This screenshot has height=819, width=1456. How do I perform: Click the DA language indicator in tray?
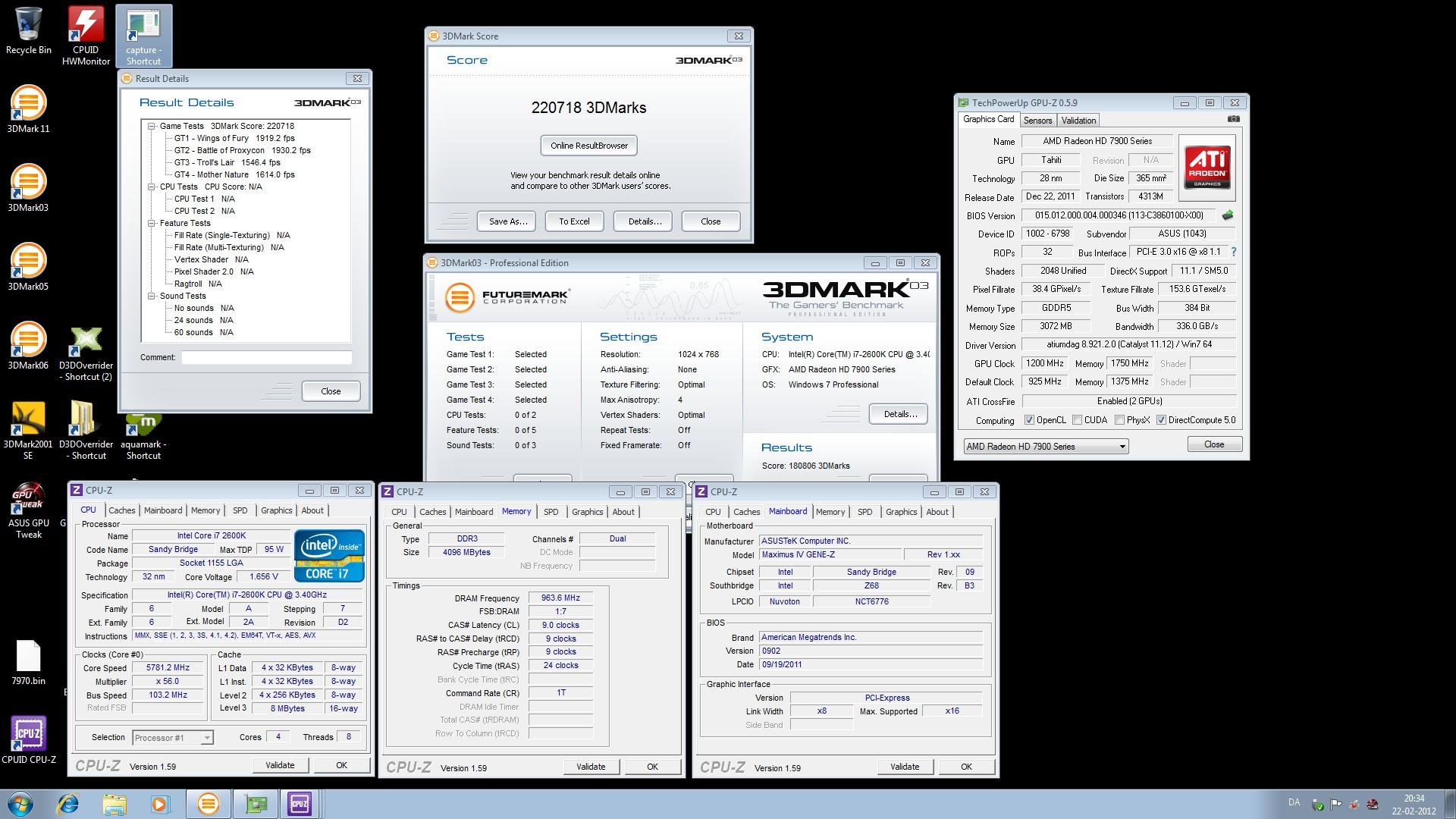pos(1294,802)
